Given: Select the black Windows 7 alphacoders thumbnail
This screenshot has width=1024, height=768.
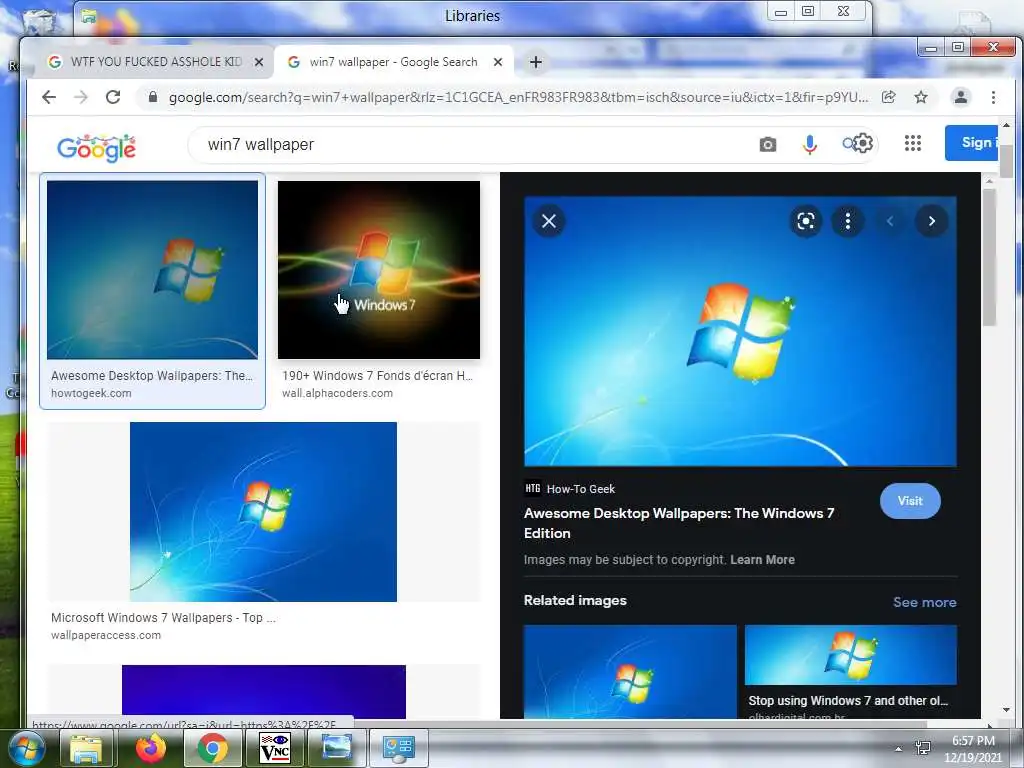Looking at the screenshot, I should 379,270.
